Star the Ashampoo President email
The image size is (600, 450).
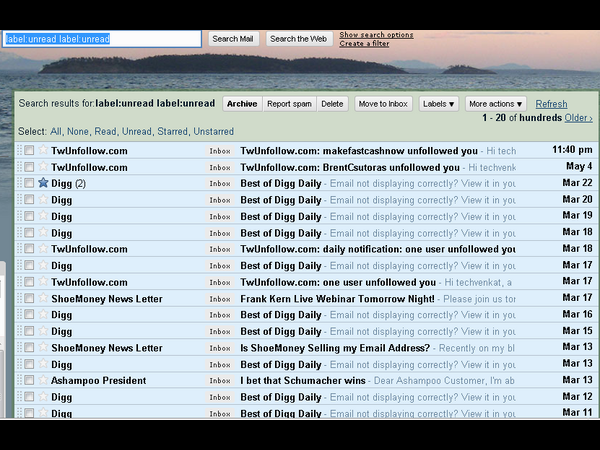pos(43,381)
